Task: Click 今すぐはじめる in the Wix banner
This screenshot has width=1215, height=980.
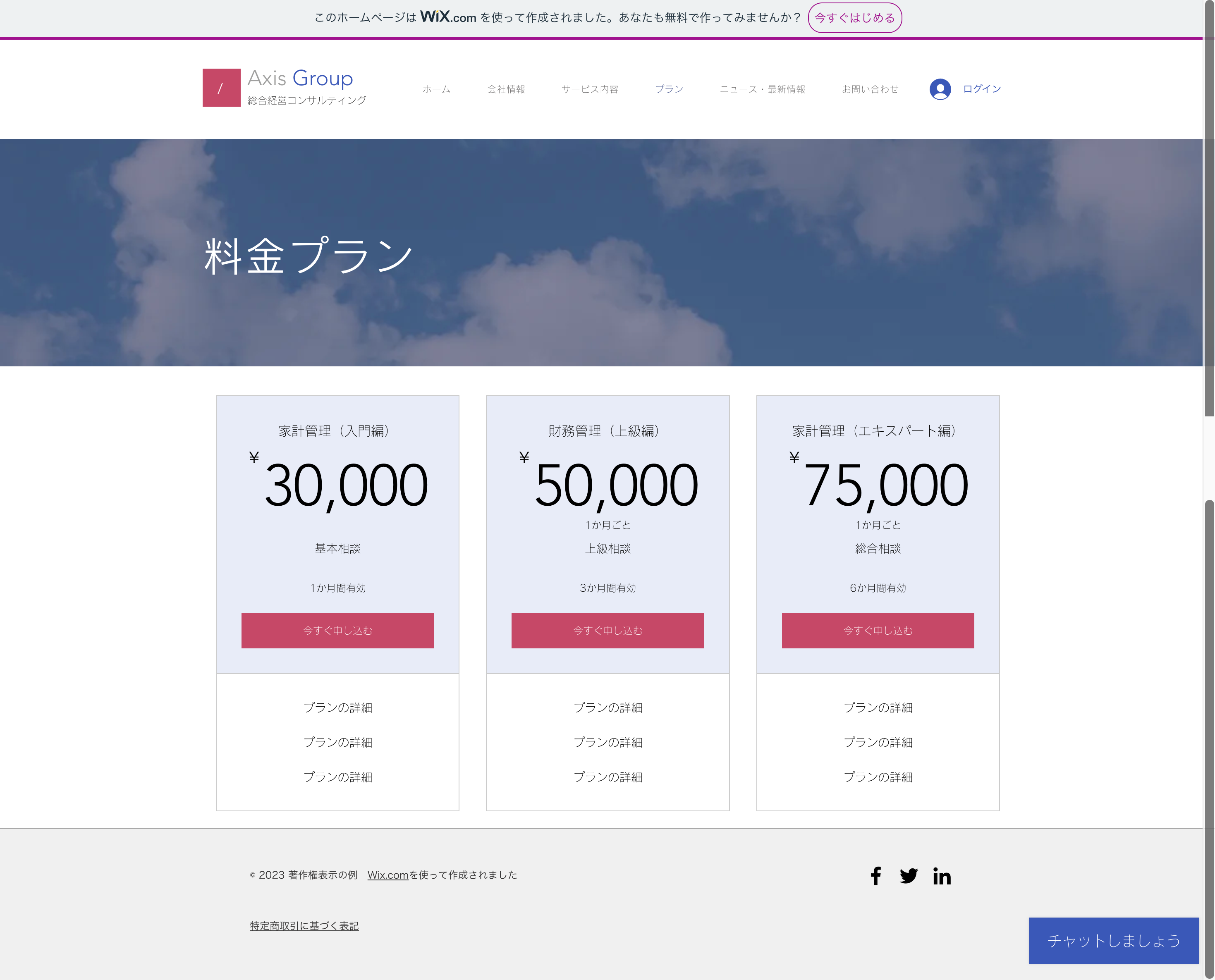Action: [855, 17]
